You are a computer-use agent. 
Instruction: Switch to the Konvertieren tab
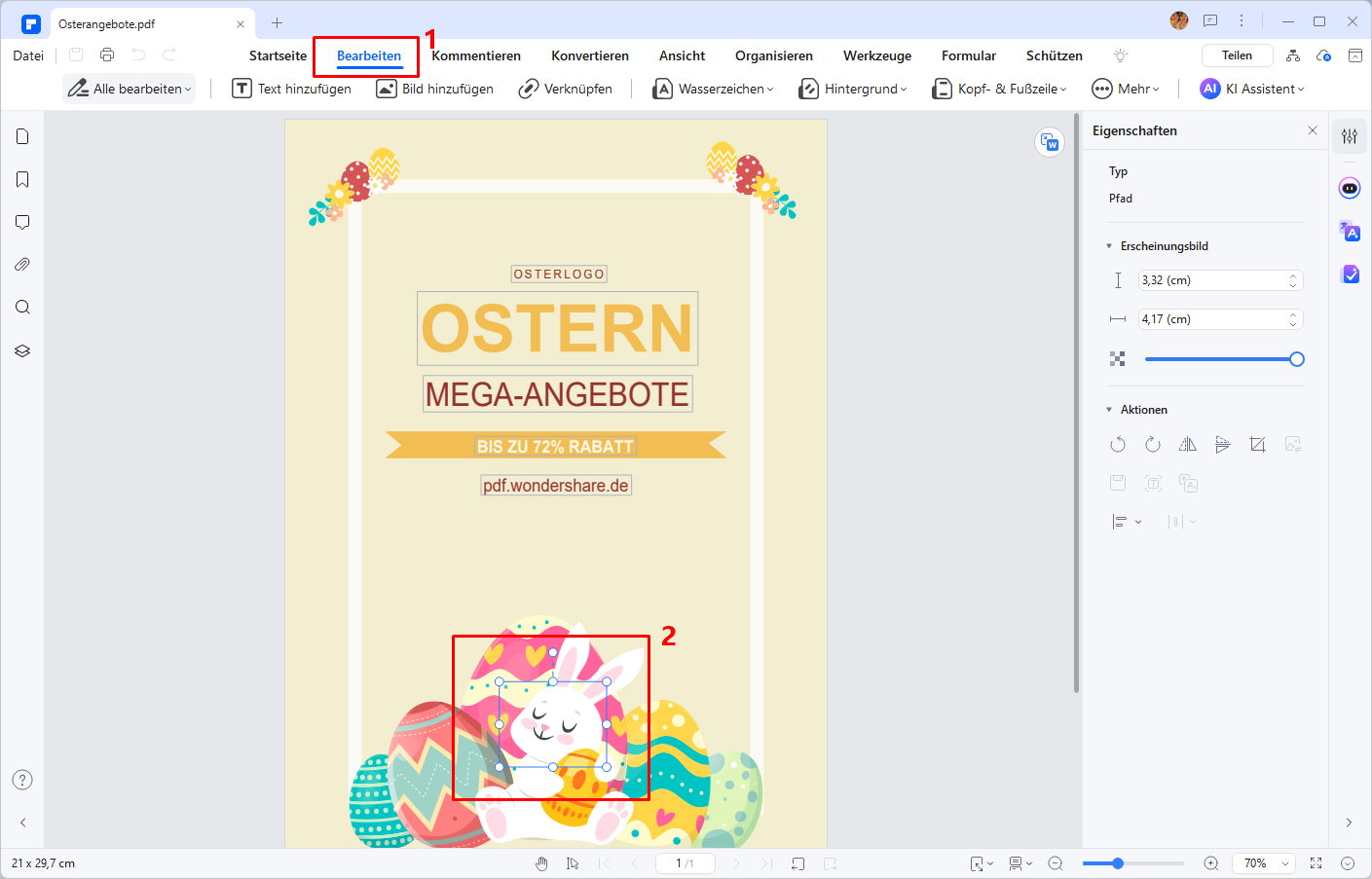(x=590, y=55)
